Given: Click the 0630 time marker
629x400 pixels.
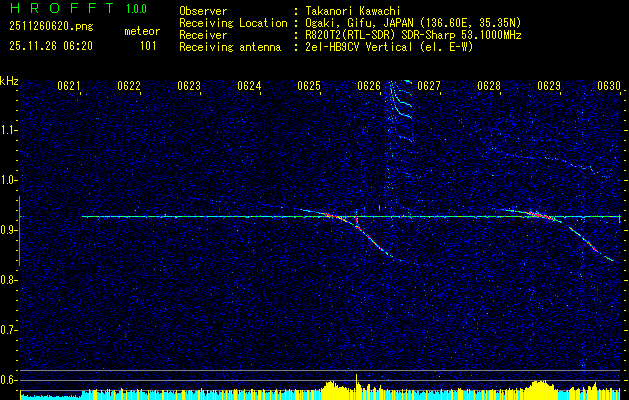Looking at the screenshot, I should pyautogui.click(x=609, y=86).
